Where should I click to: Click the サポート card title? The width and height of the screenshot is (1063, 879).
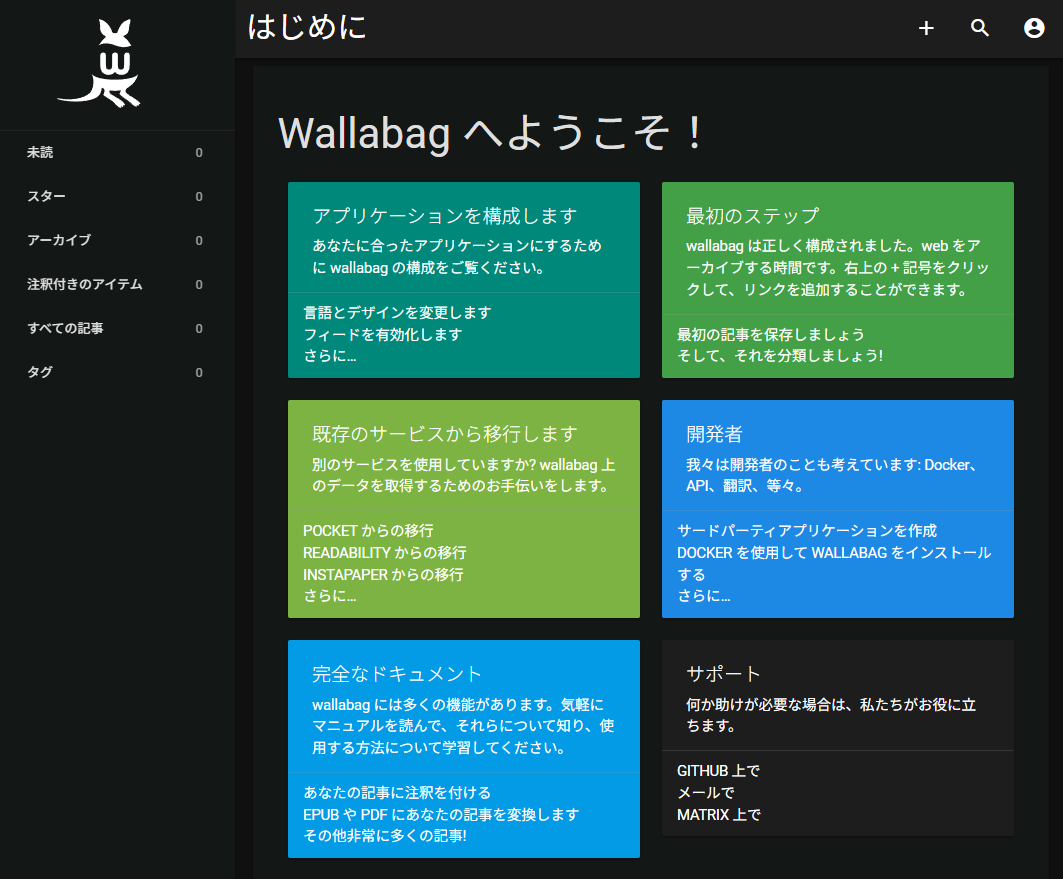[723, 674]
